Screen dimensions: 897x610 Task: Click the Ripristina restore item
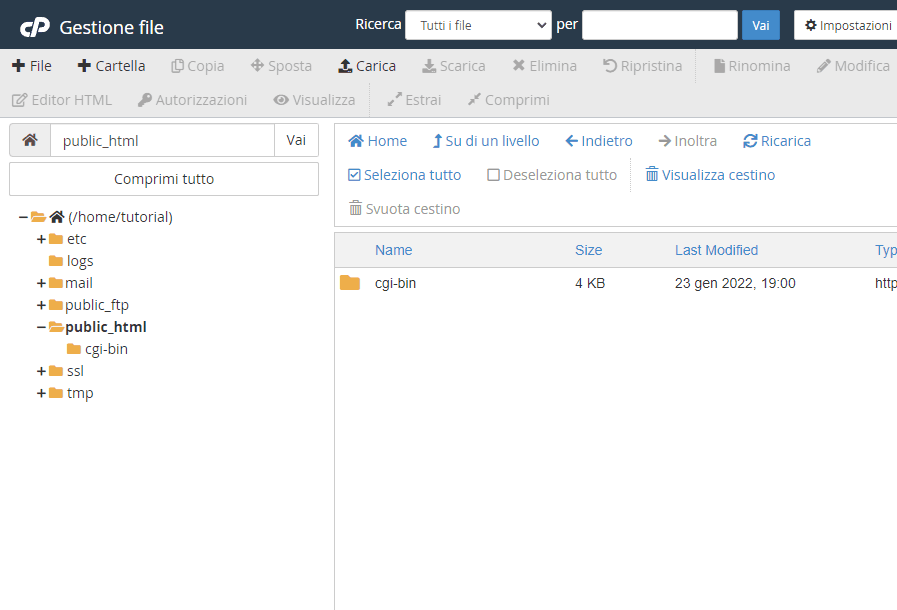point(642,66)
